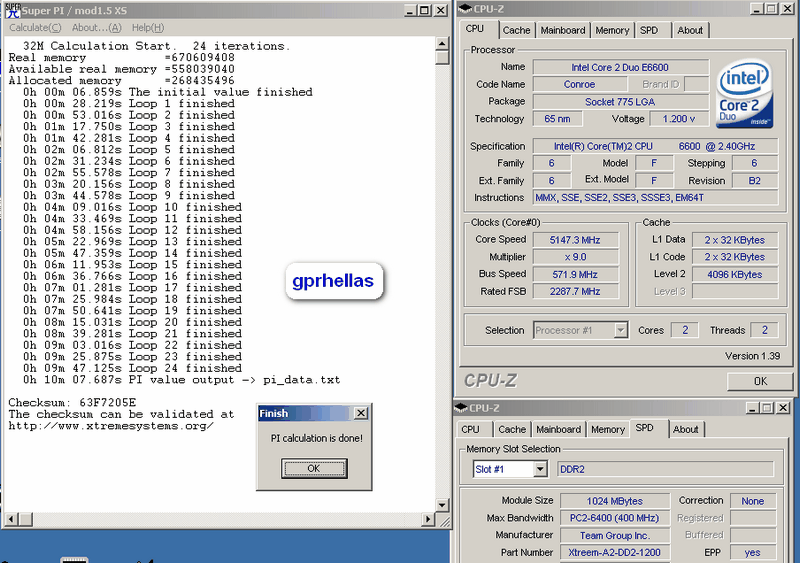Expand the Processor #1 selection dropdown
Viewport: 800px width, 563px height.
pos(620,330)
